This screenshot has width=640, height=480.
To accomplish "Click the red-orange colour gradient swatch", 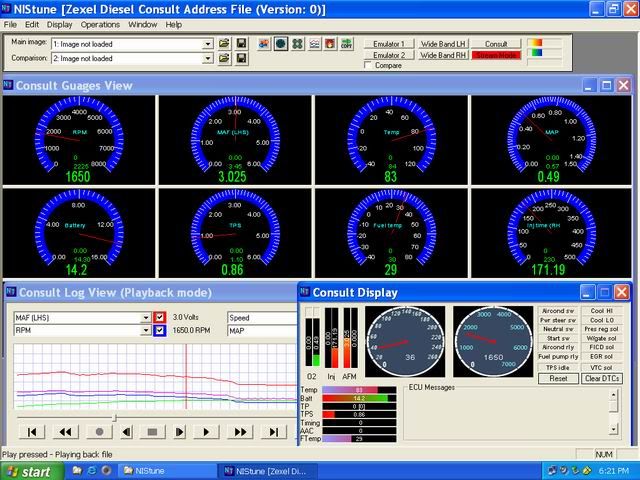I will pos(535,43).
